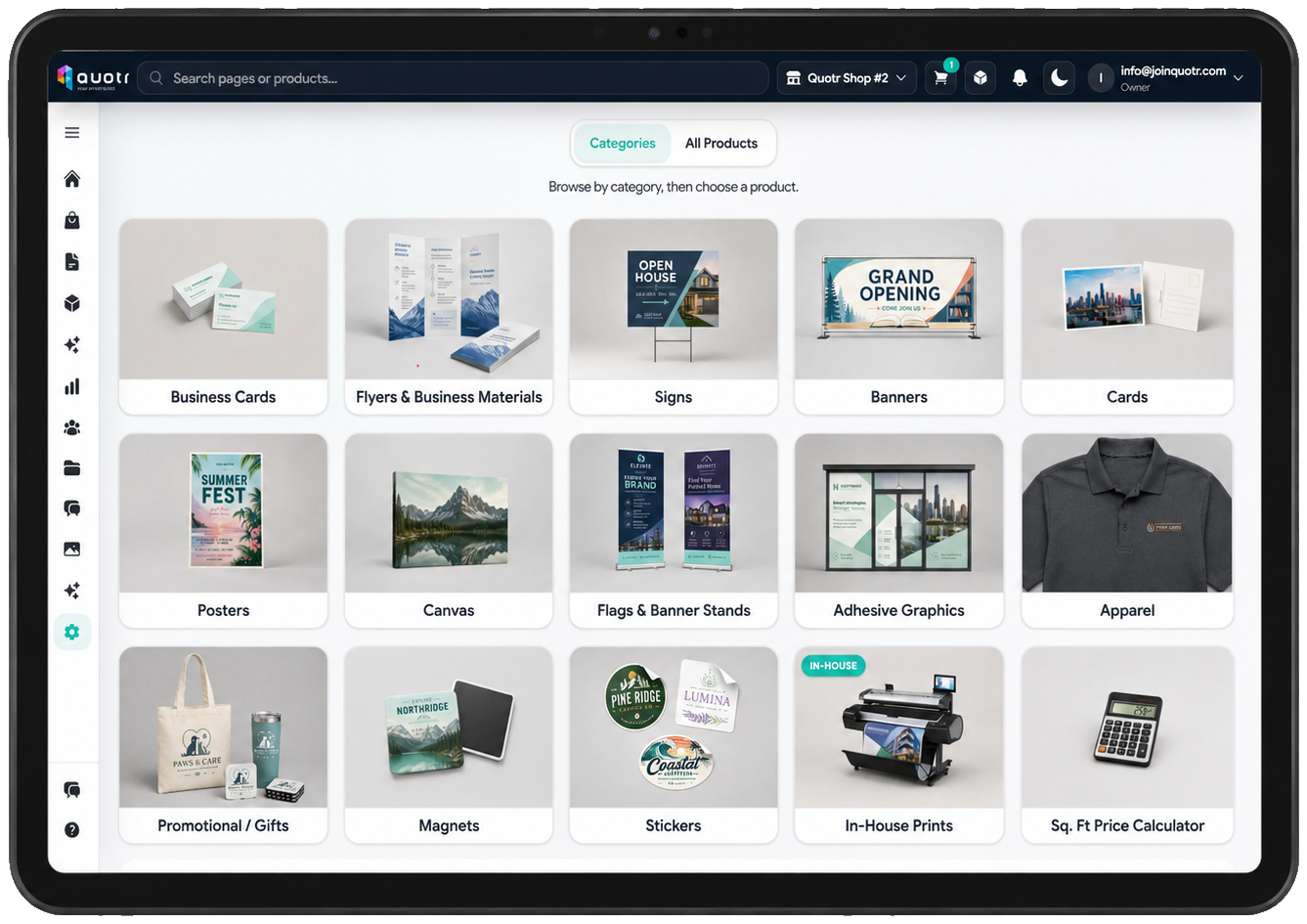This screenshot has height=924, width=1307.
Task: Open the hamburger menu in the sidebar
Action: 71,133
